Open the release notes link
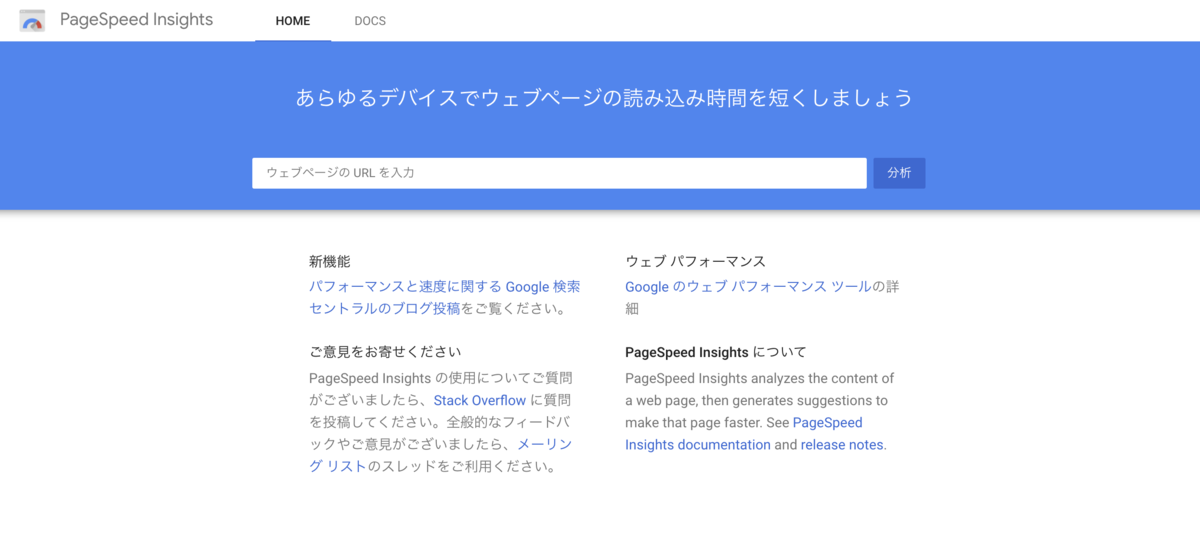 (843, 445)
